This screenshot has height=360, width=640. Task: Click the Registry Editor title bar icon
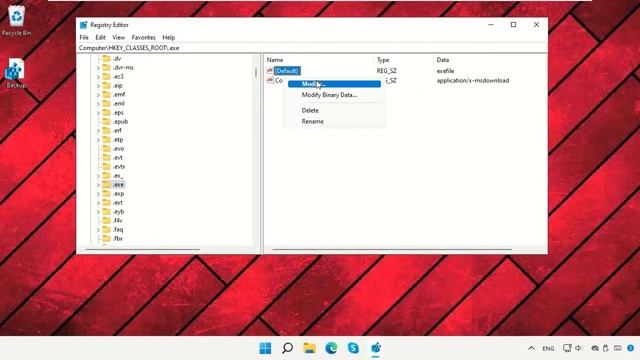[x=84, y=25]
